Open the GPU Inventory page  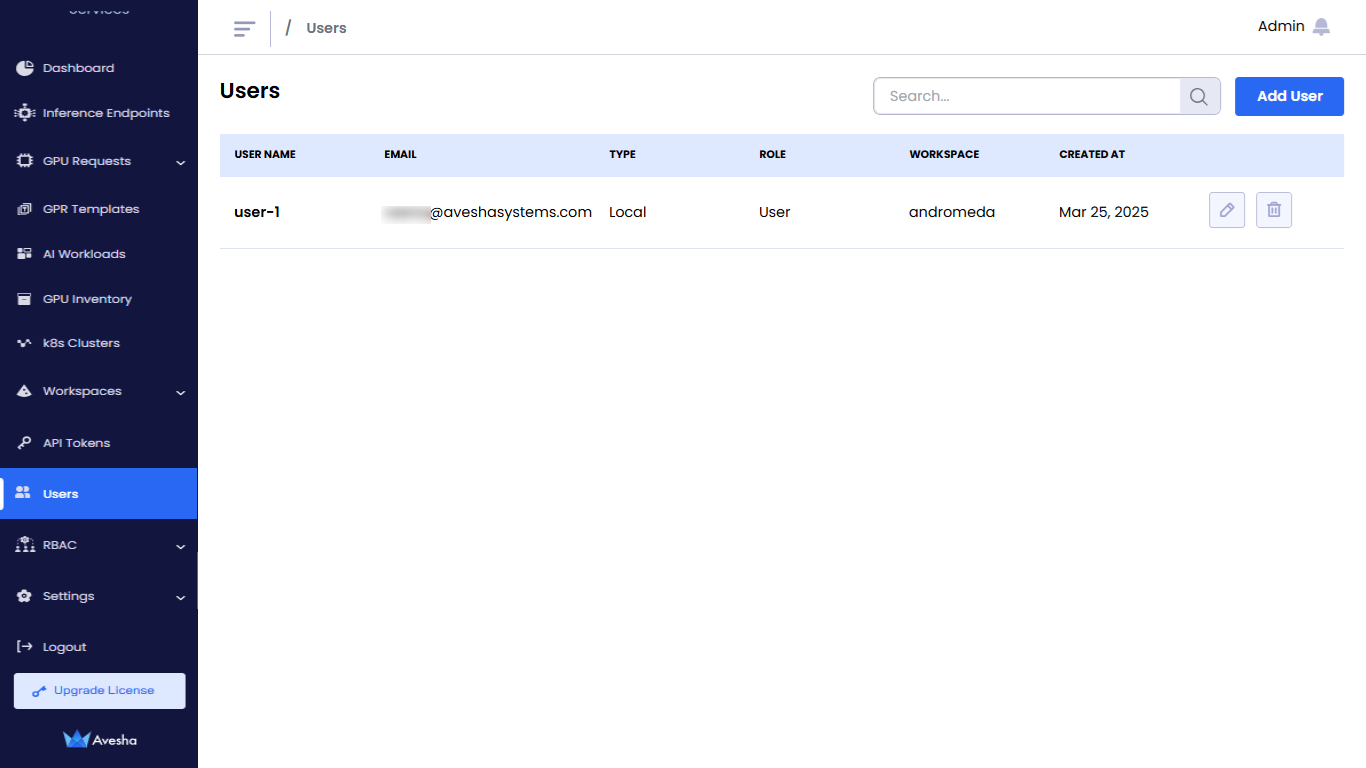tap(87, 299)
